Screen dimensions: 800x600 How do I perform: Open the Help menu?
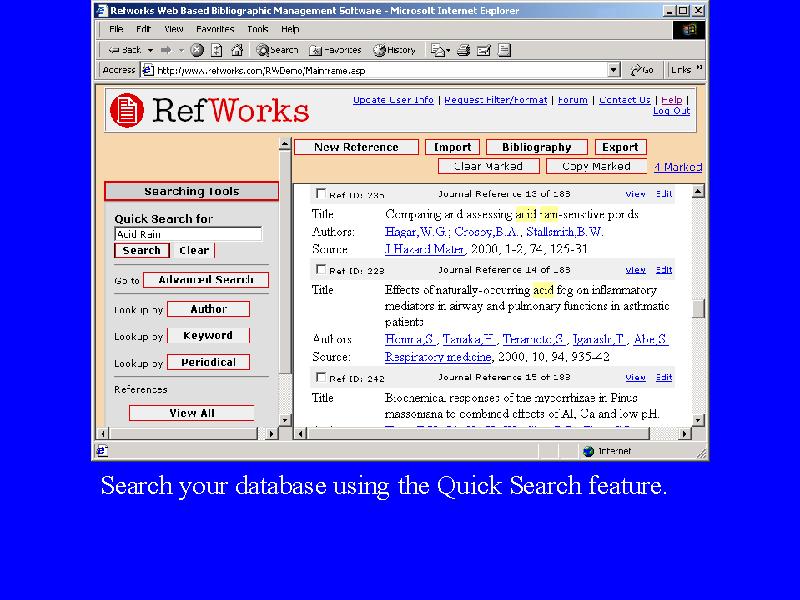[290, 29]
